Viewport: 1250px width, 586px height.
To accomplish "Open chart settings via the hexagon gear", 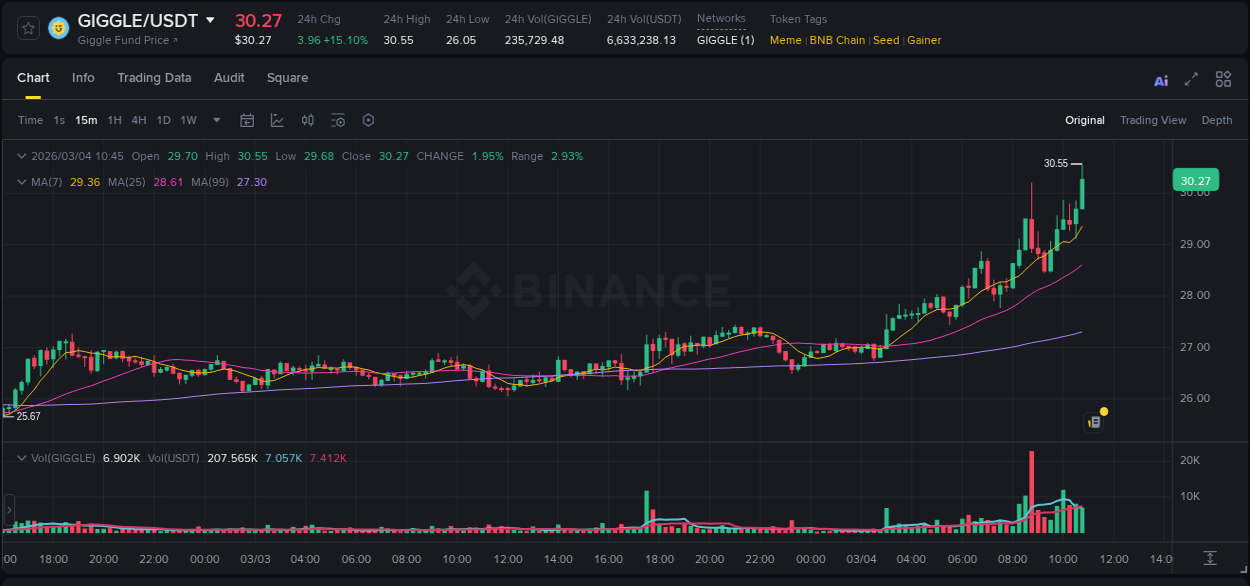I will pos(368,120).
